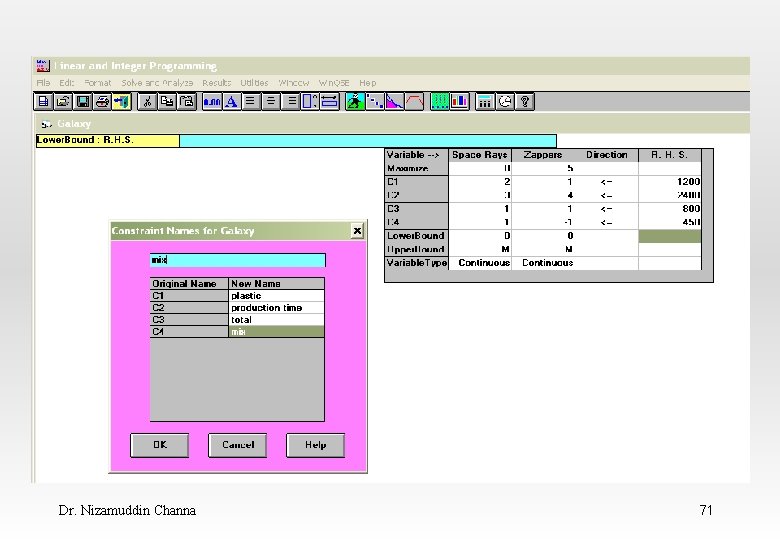The image size is (780, 540).
Task: Click the 'VariableType' row header
Action: coord(417,263)
